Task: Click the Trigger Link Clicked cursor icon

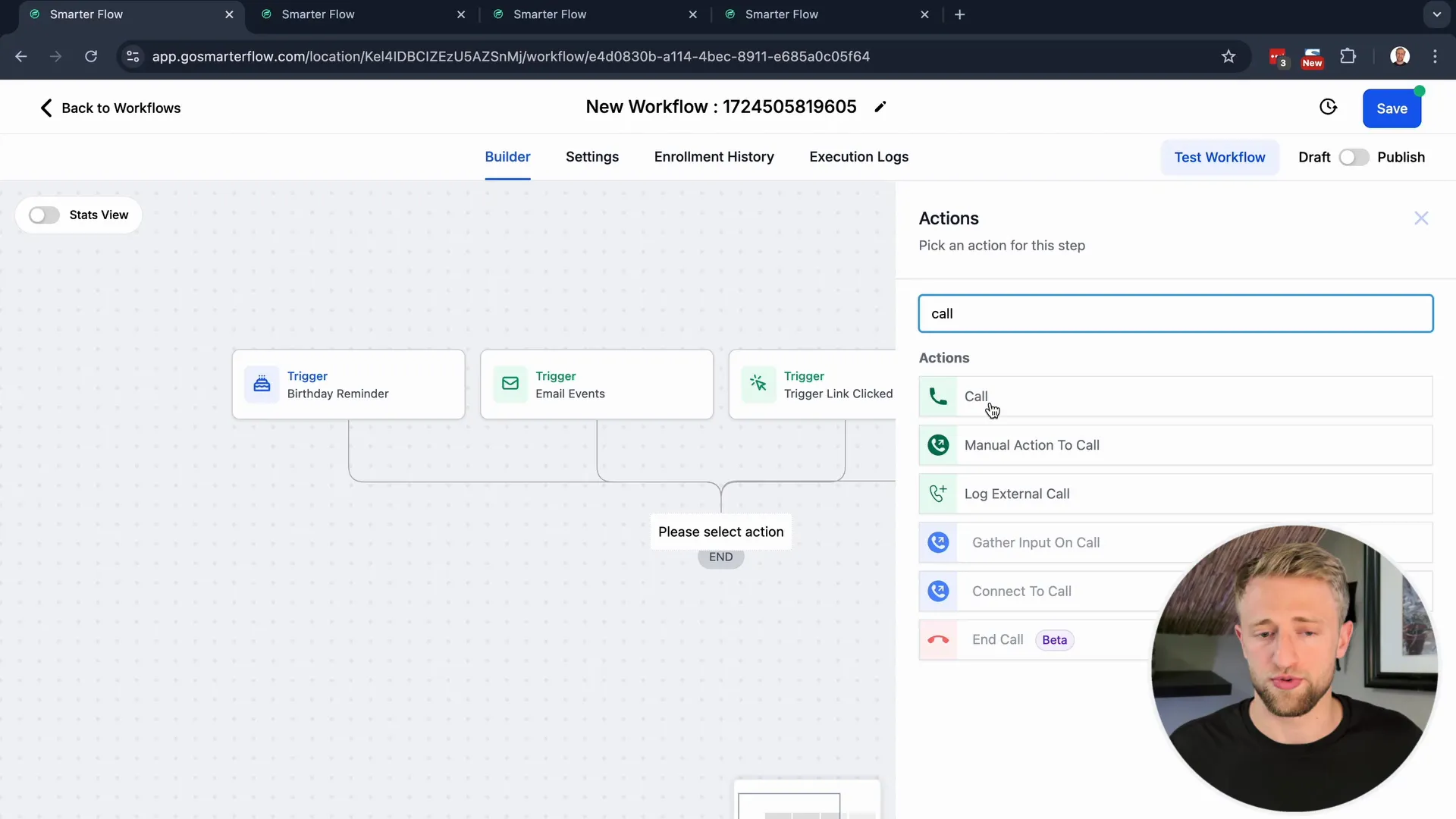Action: tap(758, 384)
